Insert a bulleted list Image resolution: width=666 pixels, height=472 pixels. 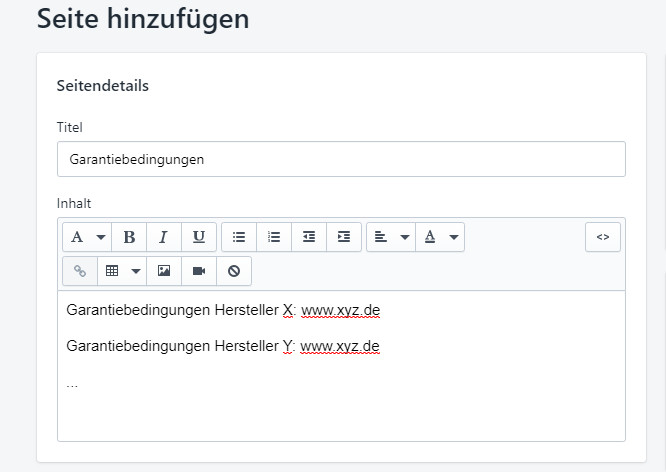pyautogui.click(x=239, y=237)
